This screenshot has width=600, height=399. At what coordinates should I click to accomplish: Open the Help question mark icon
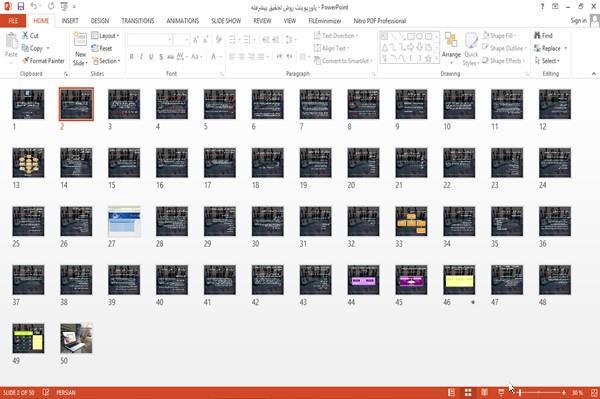542,7
